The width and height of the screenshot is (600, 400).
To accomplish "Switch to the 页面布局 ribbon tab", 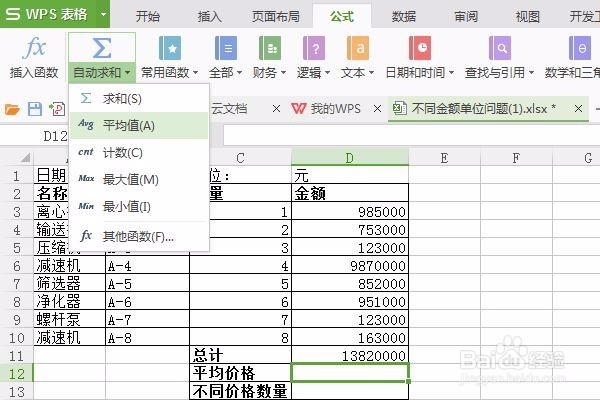I will [276, 16].
